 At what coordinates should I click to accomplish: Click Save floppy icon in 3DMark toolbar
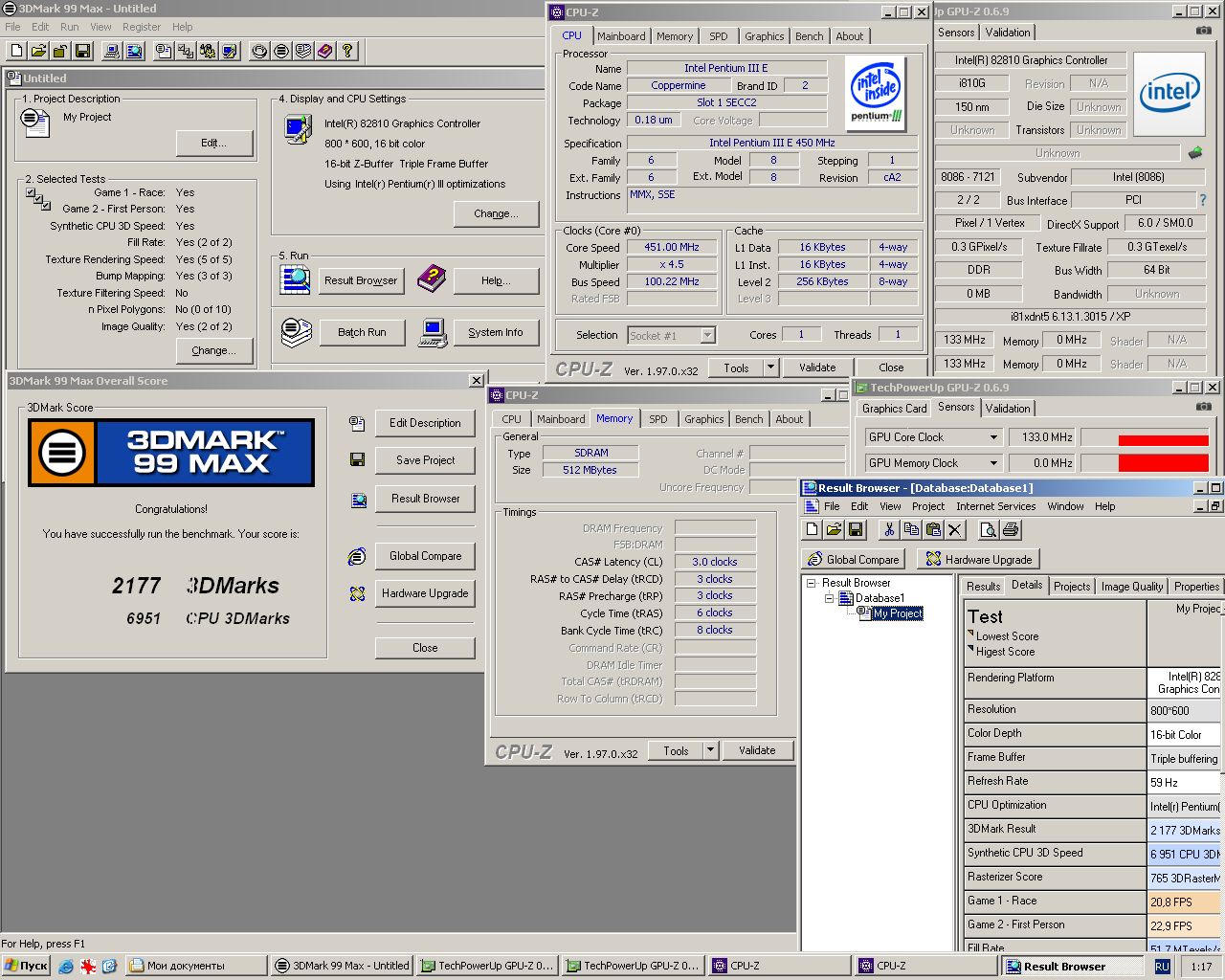point(82,51)
